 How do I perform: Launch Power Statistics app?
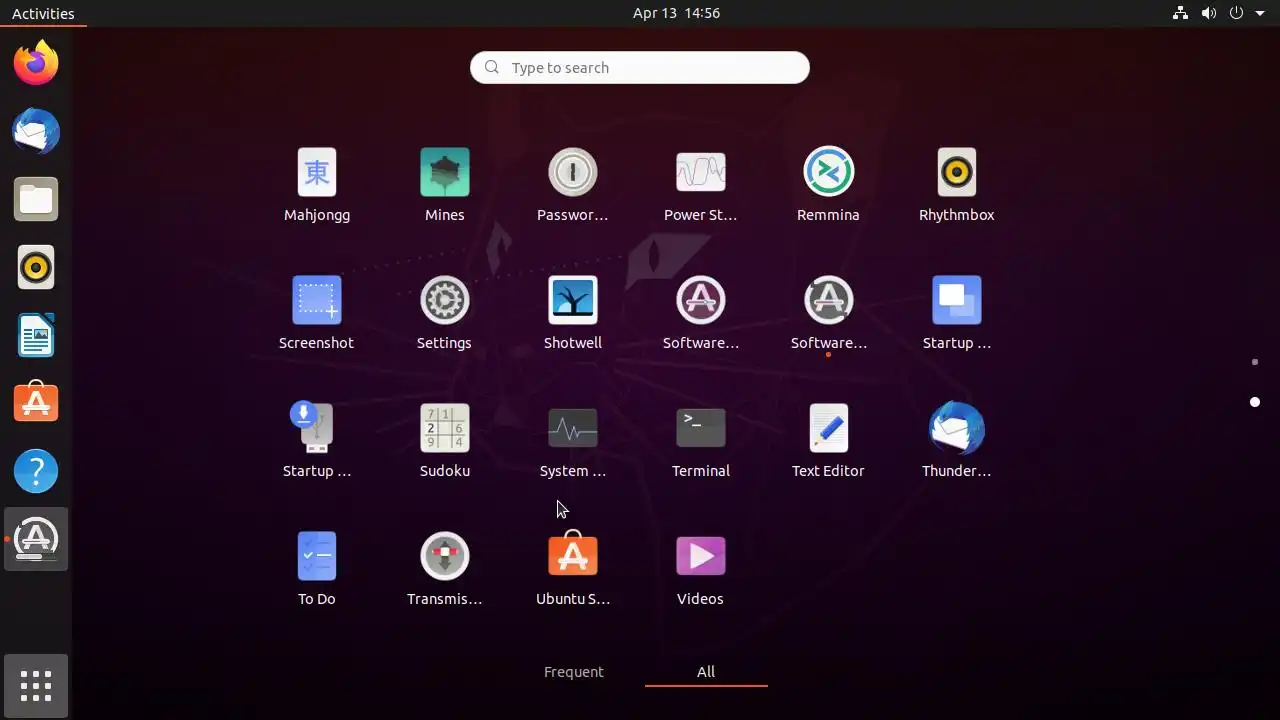[x=701, y=185]
